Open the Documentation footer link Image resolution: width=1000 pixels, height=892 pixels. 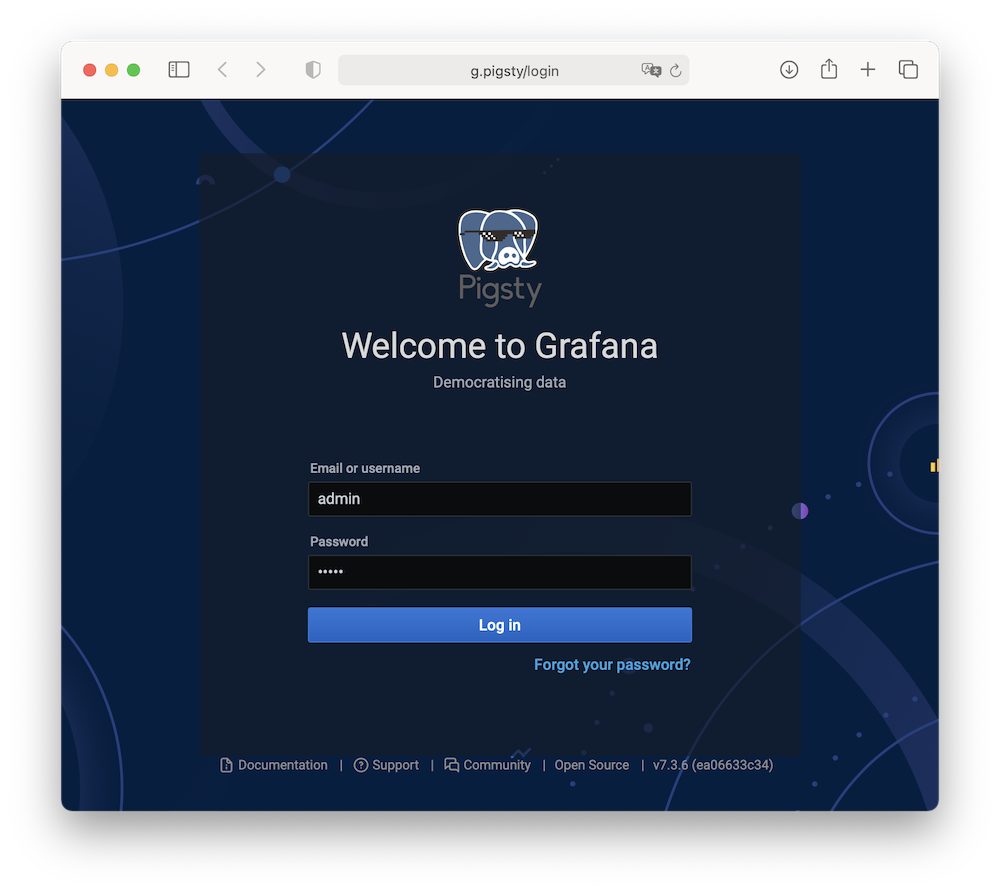tap(283, 765)
